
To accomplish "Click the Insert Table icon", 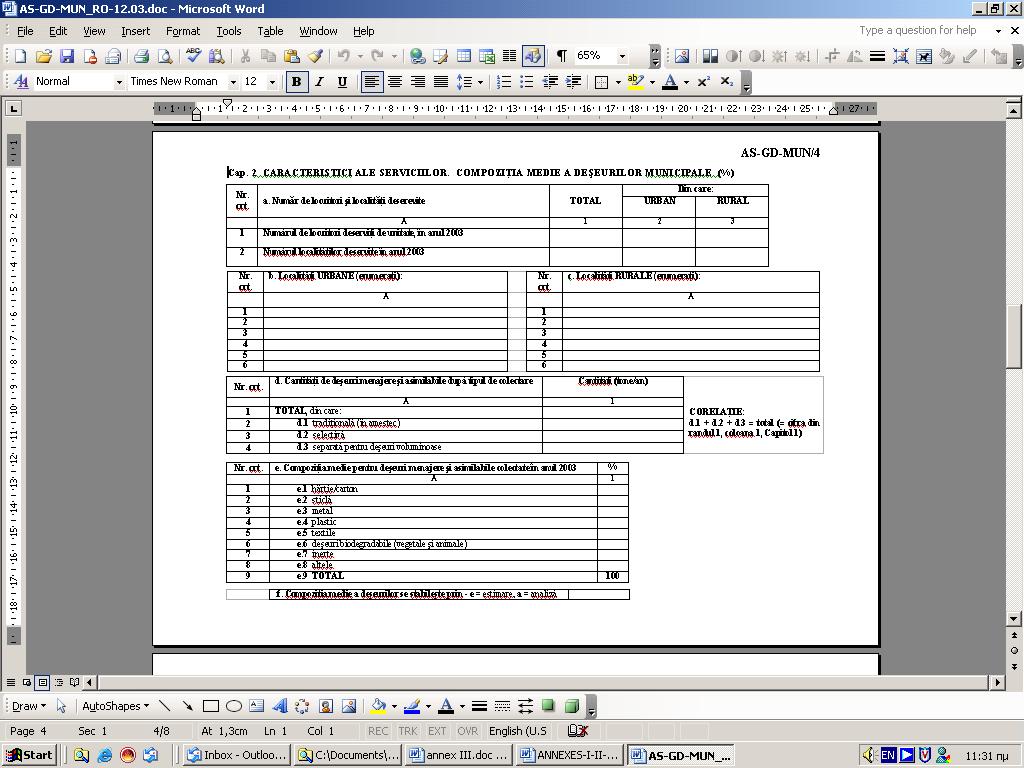I will pyautogui.click(x=464, y=56).
